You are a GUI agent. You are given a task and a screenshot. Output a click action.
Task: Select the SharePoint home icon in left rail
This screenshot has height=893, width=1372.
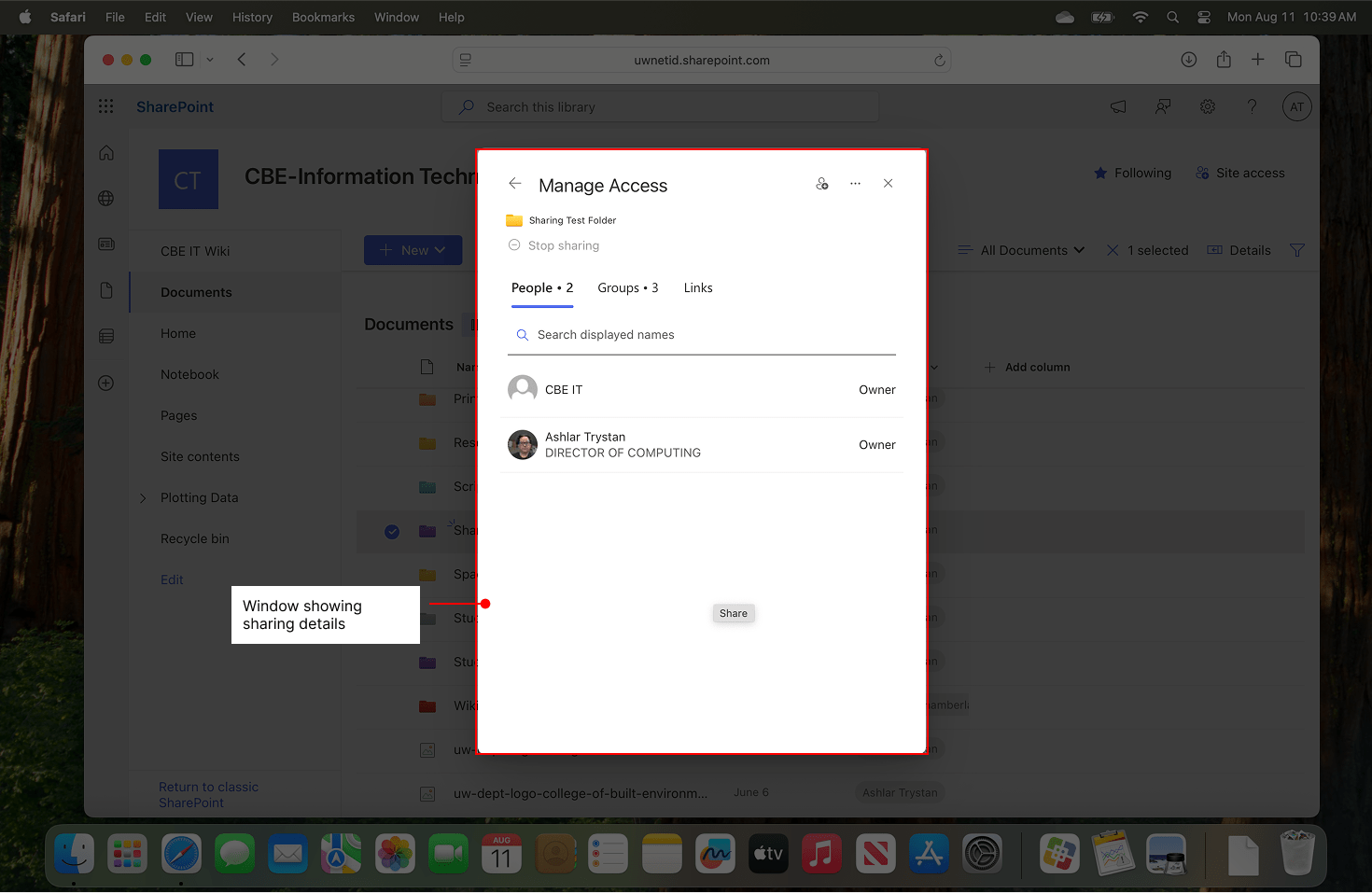(105, 151)
